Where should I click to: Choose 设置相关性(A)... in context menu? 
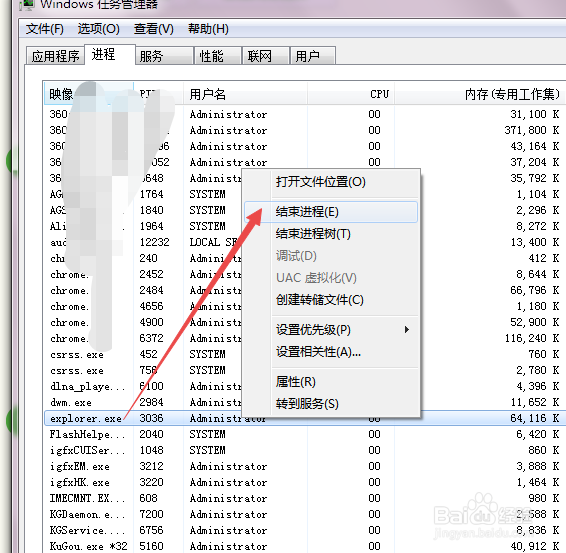point(331,352)
